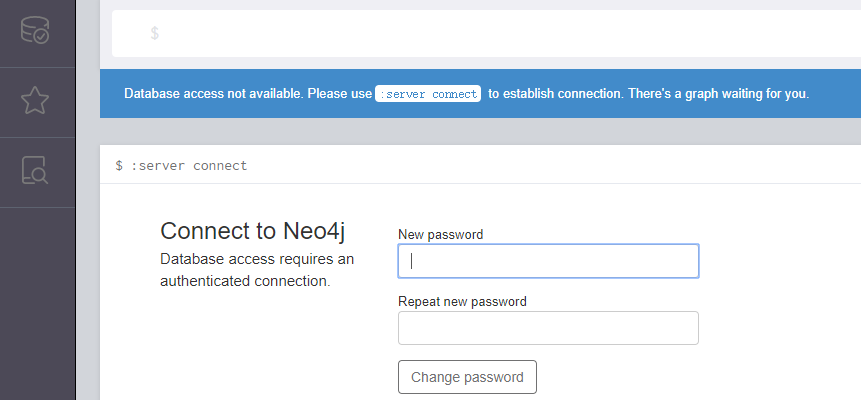Image resolution: width=861 pixels, height=400 pixels.
Task: Click ':server connect' code link in blue banner
Action: click(428, 94)
